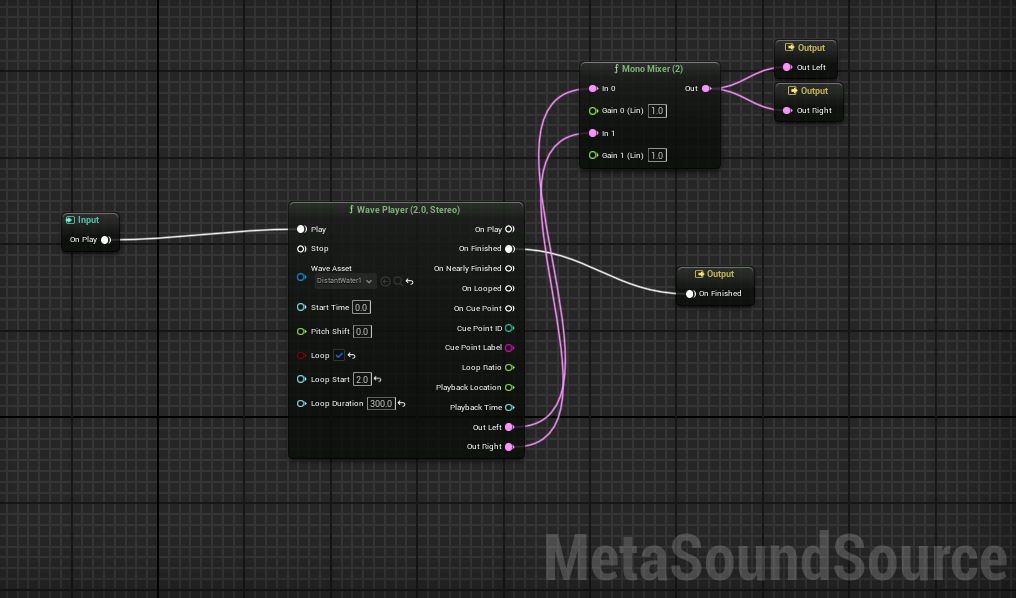
Task: Uncheck the Loop checkbox on Wave Player
Action: (x=339, y=355)
